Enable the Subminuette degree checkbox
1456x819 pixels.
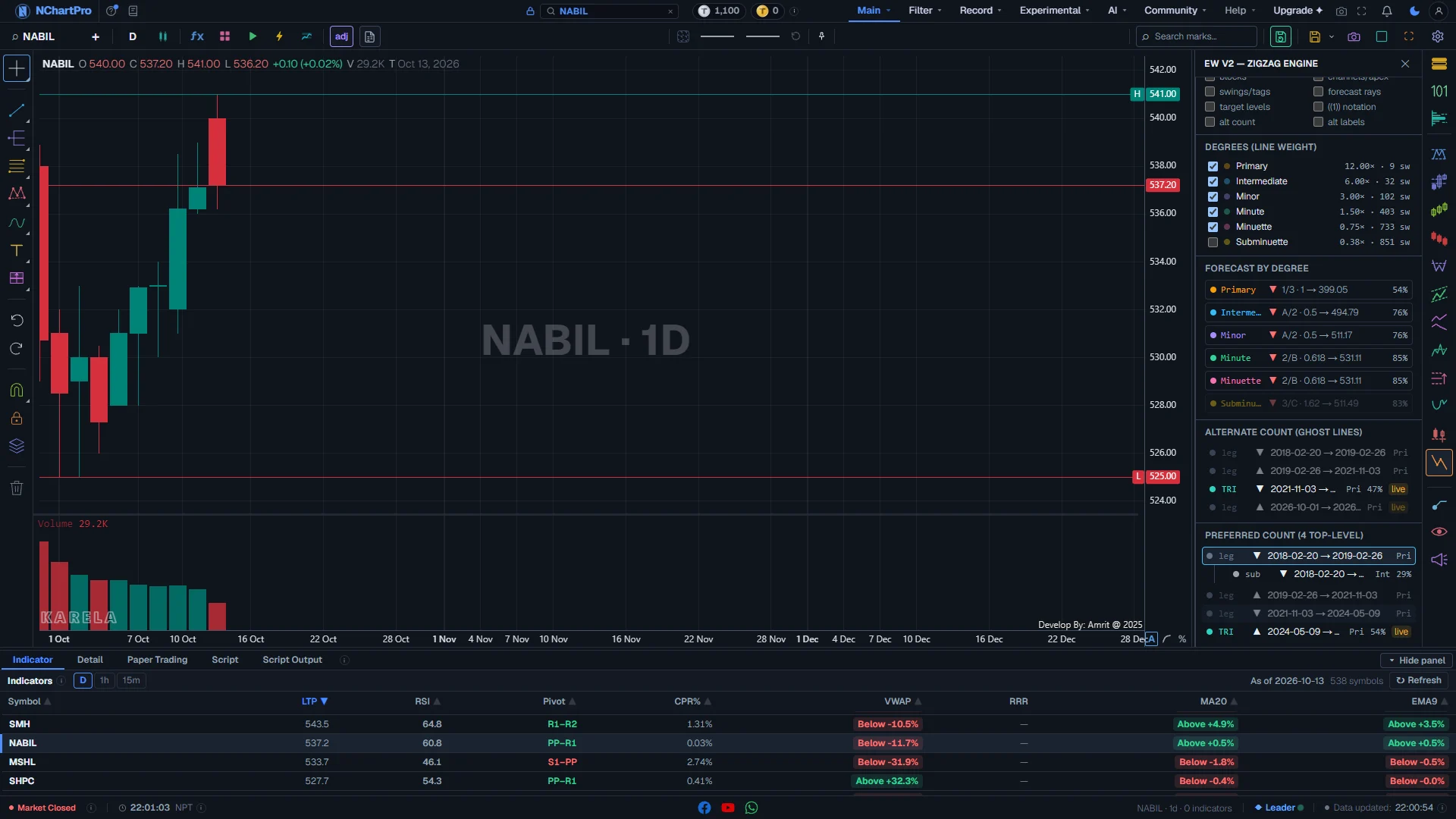[x=1213, y=242]
